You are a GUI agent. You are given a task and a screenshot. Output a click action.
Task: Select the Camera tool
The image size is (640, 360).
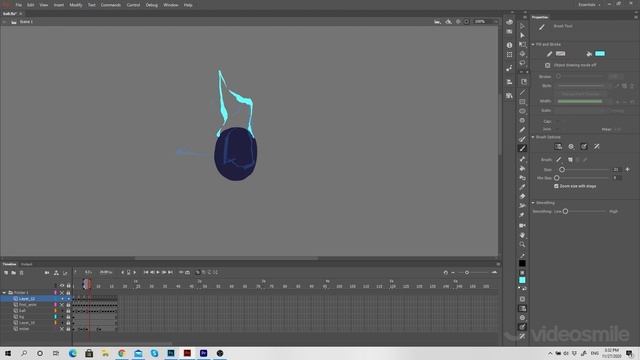pos(522,225)
